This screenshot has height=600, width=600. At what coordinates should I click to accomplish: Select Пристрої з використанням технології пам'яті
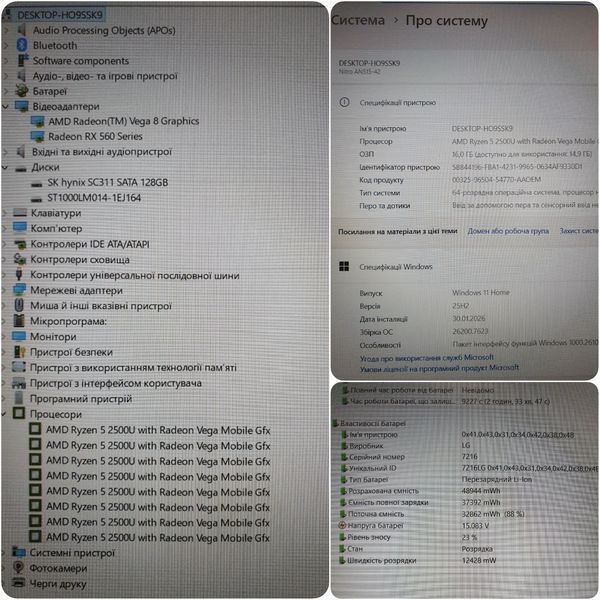(133, 367)
